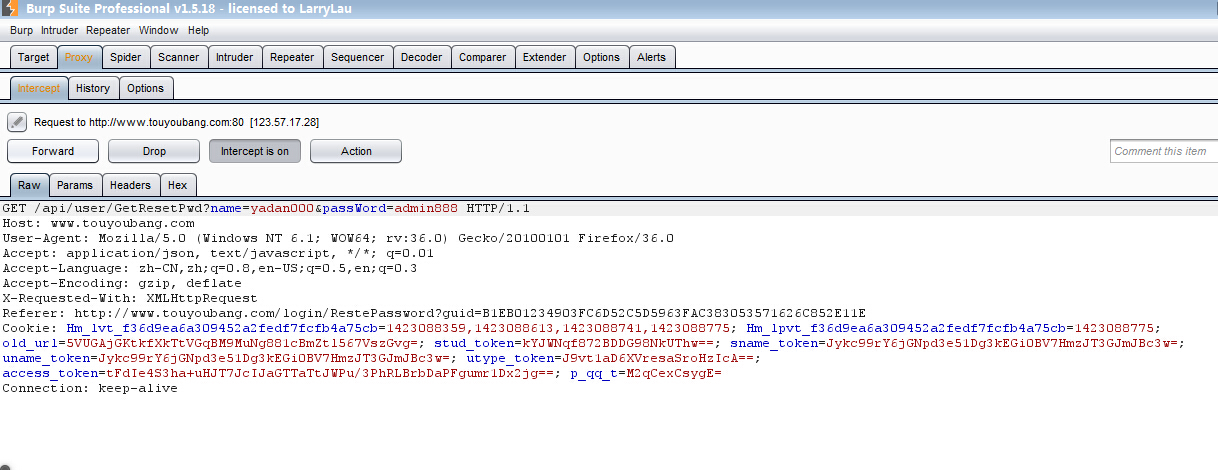Open the Burp menu
The width and height of the screenshot is (1218, 470).
(x=21, y=31)
